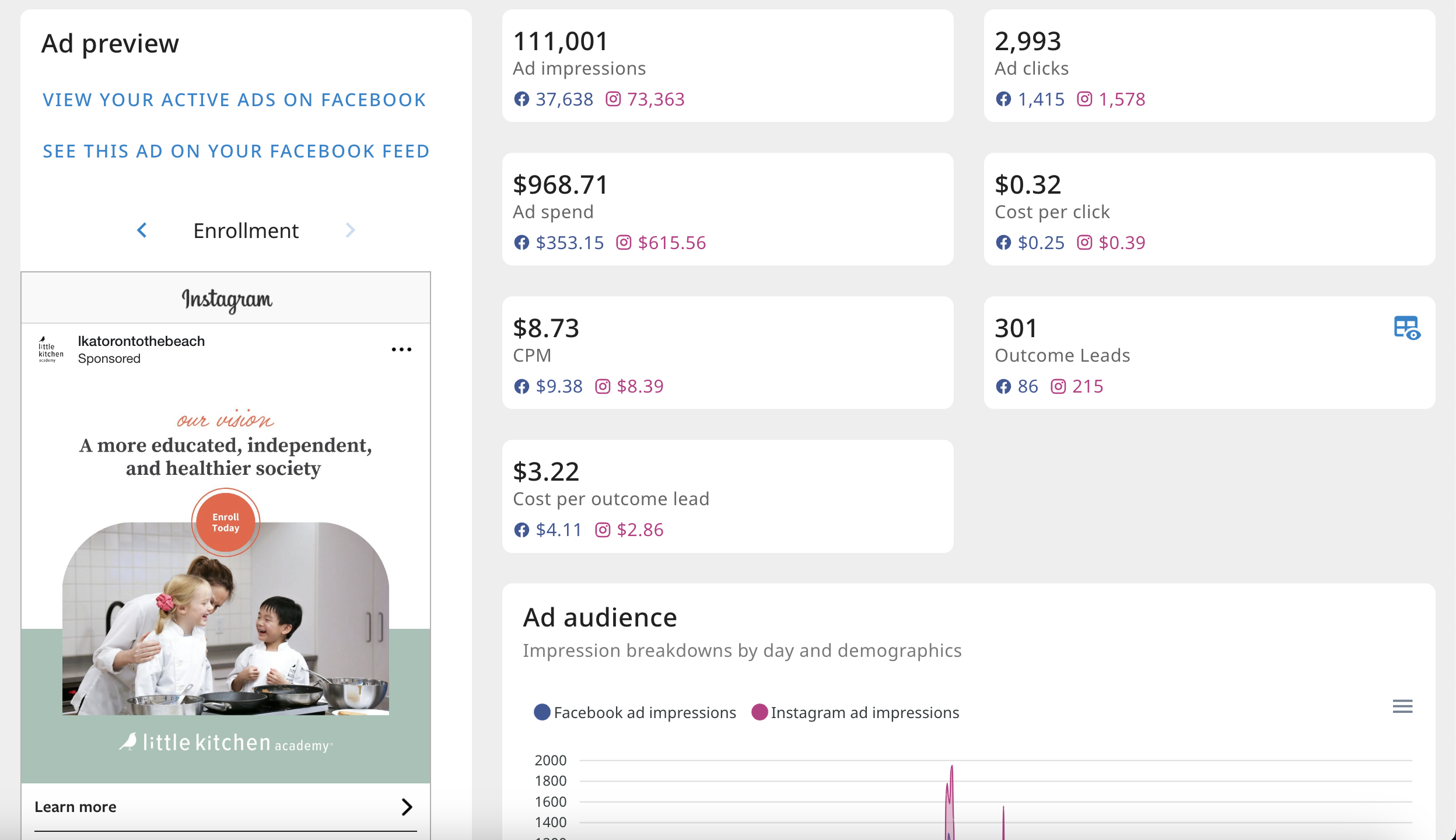Select the 2,993 Ad clicks total

pos(1028,41)
